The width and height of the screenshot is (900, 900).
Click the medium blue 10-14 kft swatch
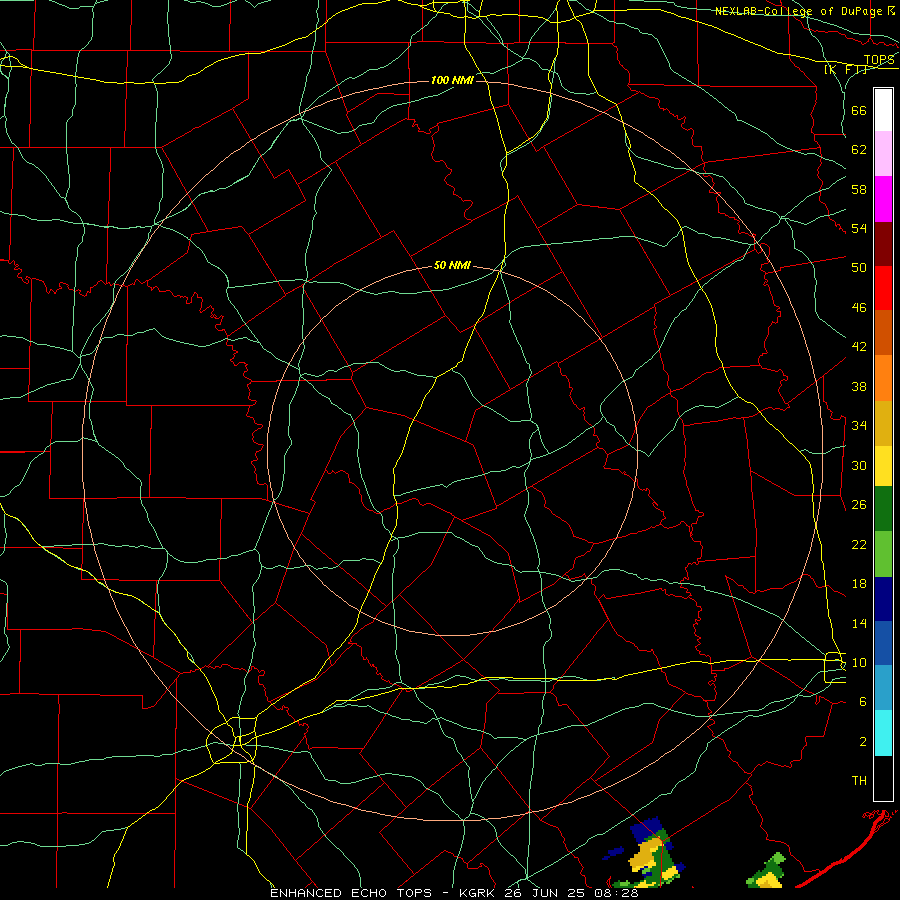click(x=883, y=643)
